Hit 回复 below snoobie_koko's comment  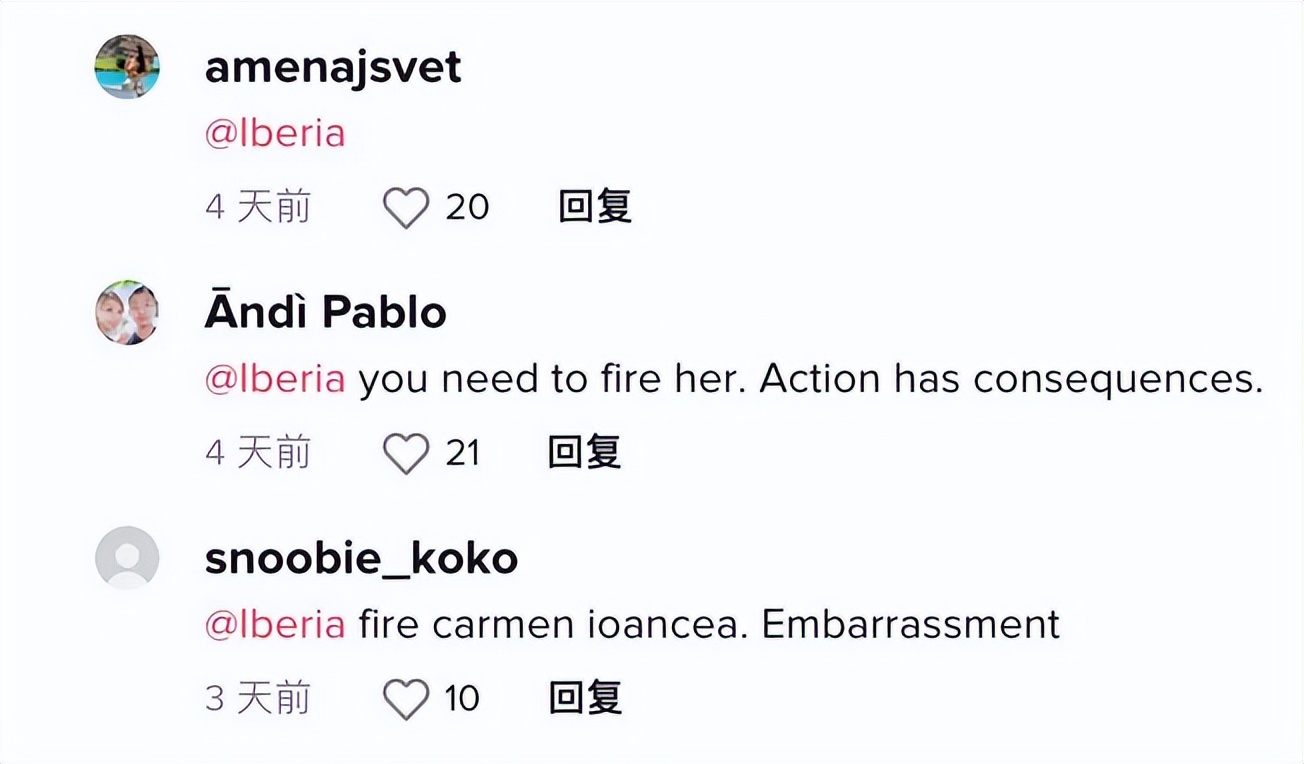585,698
